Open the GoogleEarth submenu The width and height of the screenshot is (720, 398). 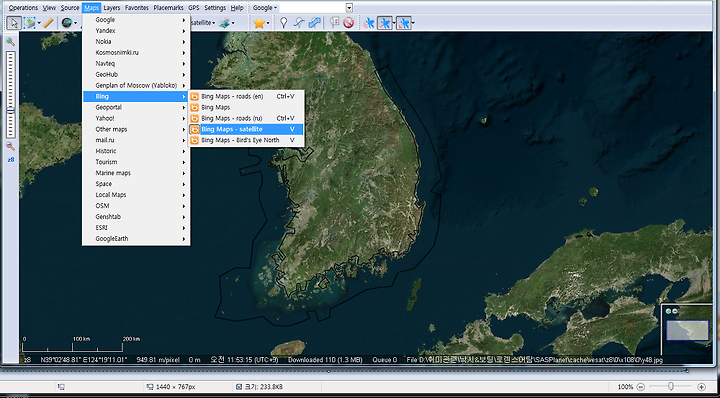(x=136, y=239)
